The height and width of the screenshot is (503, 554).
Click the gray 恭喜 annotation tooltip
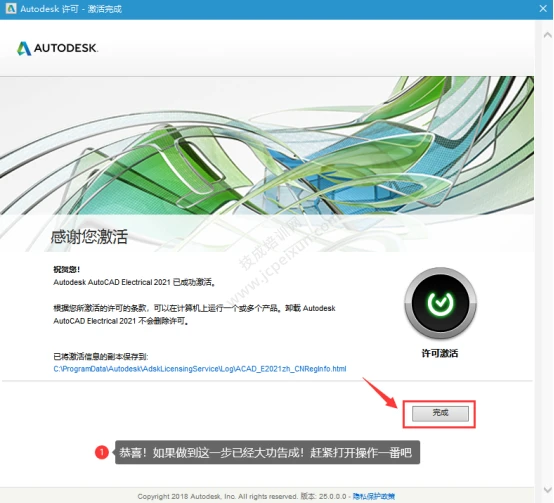pos(267,452)
